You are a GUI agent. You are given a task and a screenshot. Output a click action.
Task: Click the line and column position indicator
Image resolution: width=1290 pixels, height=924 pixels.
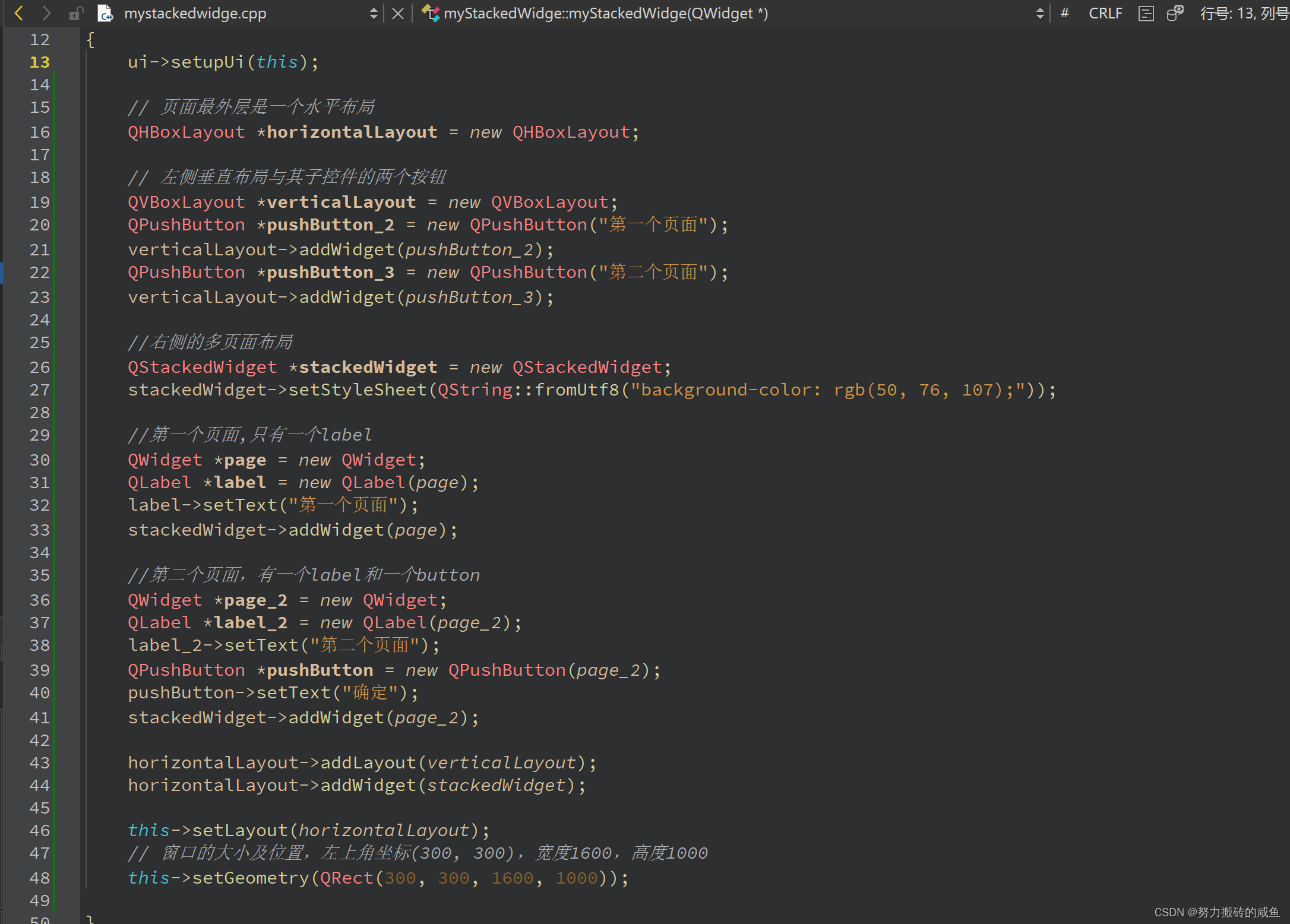coord(1244,13)
